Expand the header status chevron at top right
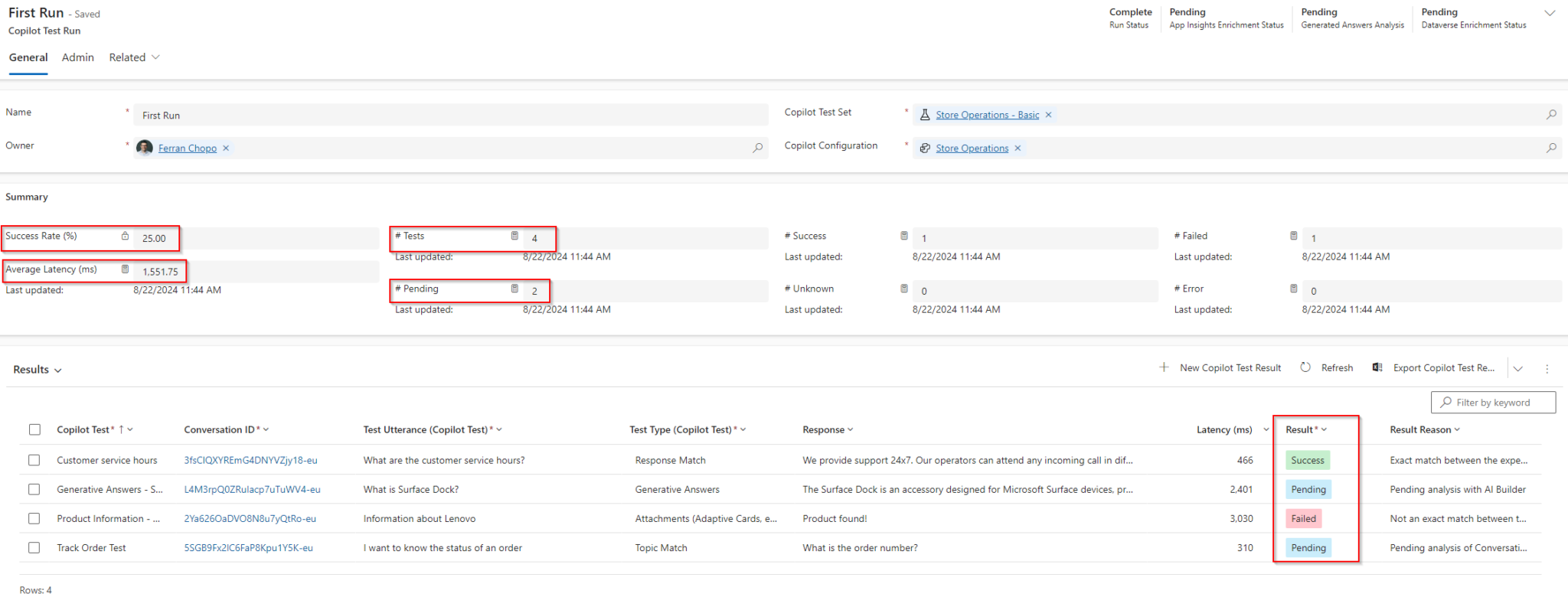This screenshot has width=1568, height=597. [x=1550, y=13]
